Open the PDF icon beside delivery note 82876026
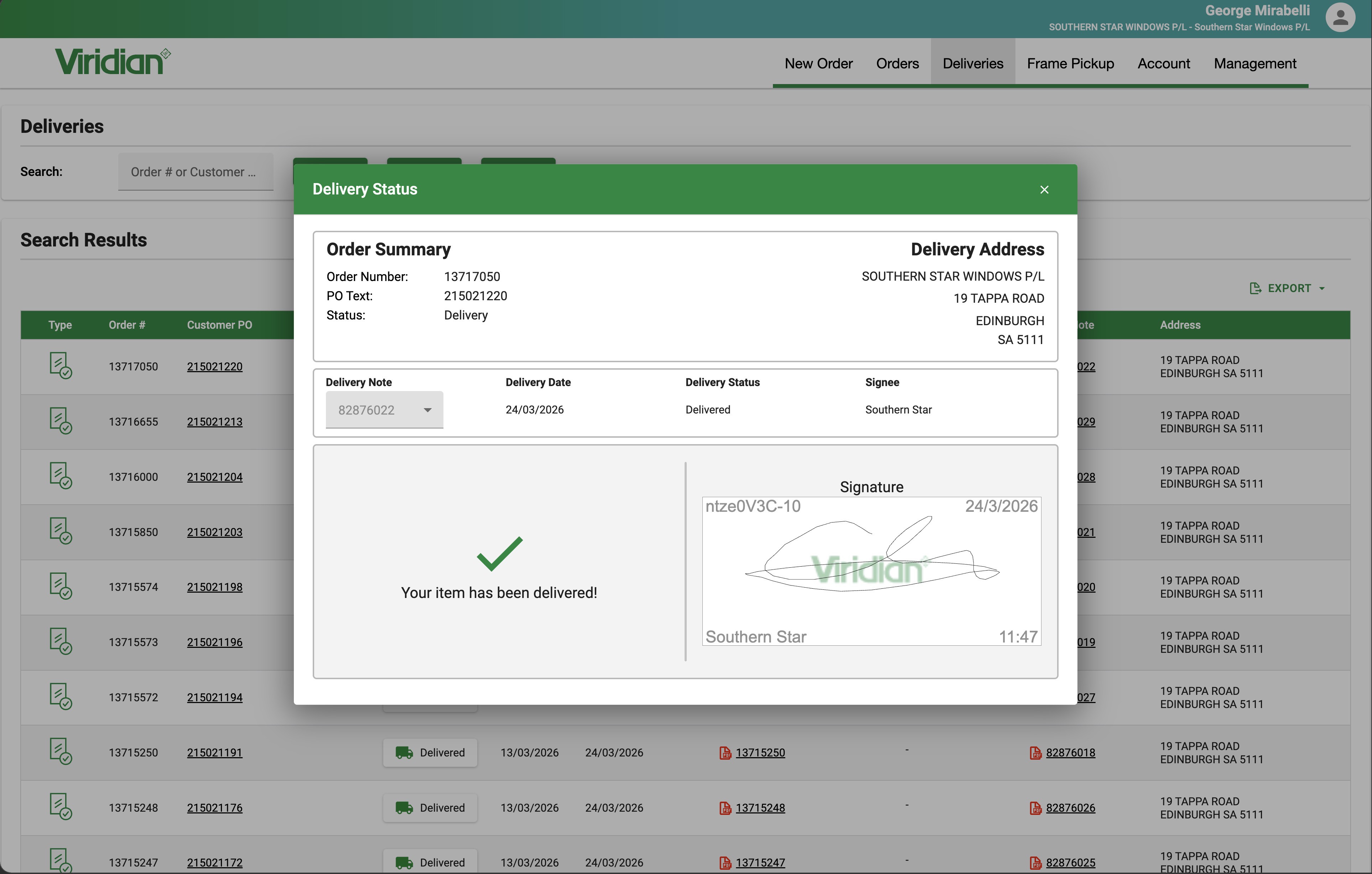Image resolution: width=1372 pixels, height=874 pixels. point(1036,808)
